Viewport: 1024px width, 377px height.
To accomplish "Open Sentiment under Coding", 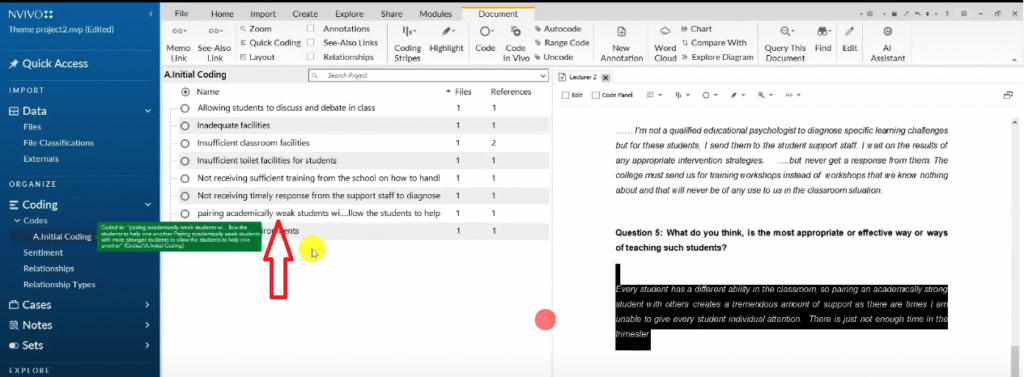I will pos(43,252).
